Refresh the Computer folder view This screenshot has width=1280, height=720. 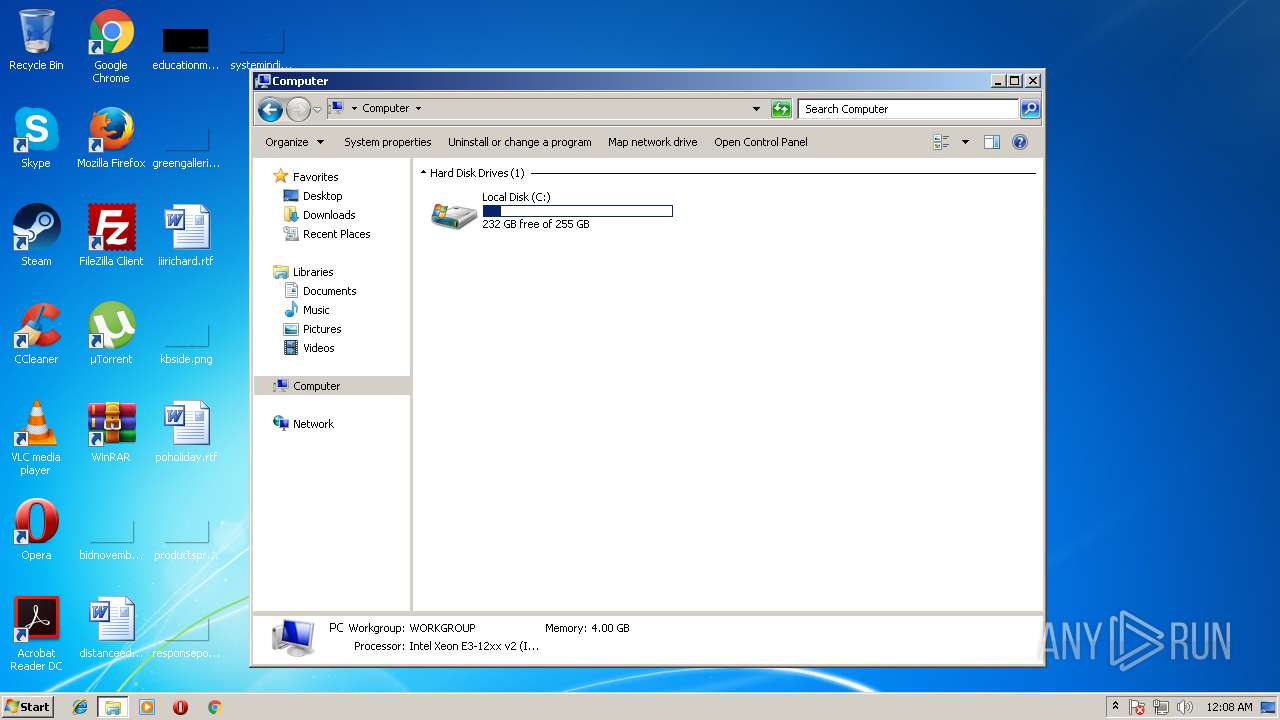(781, 109)
